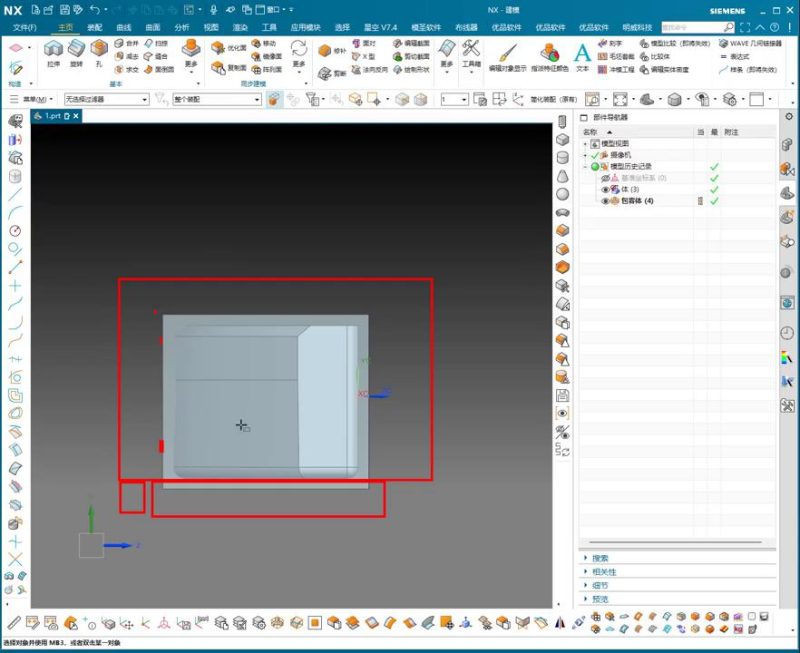Expand the 搜索 panel section
The height and width of the screenshot is (653, 800).
point(600,558)
